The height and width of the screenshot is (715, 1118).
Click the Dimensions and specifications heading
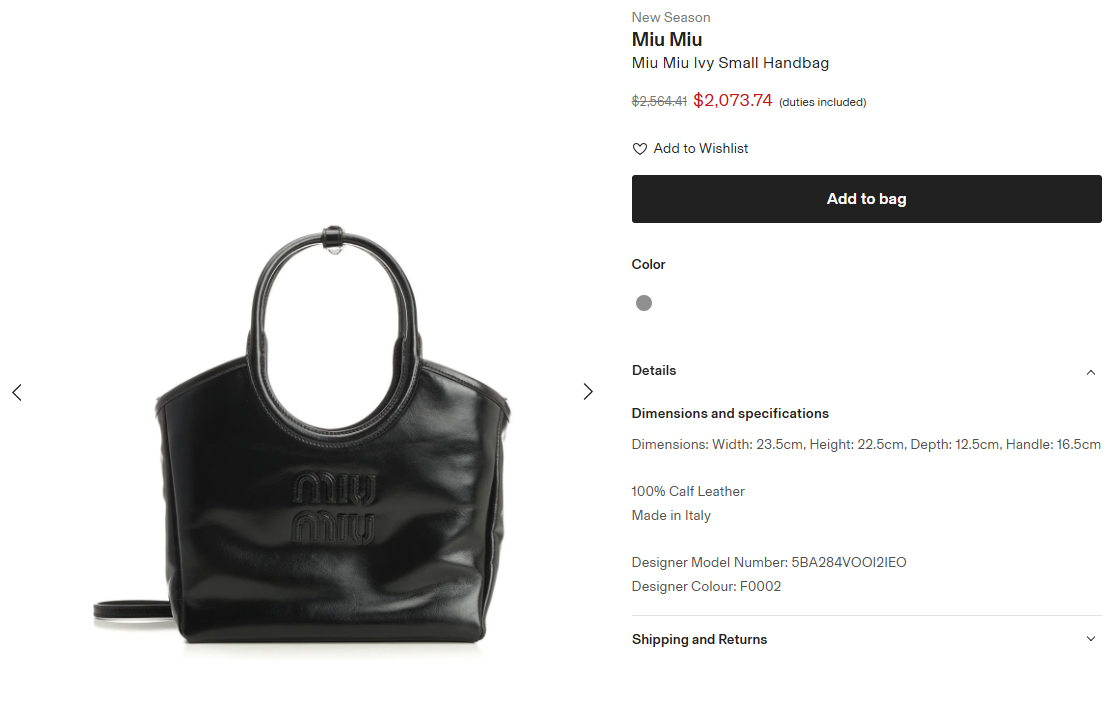(x=730, y=414)
